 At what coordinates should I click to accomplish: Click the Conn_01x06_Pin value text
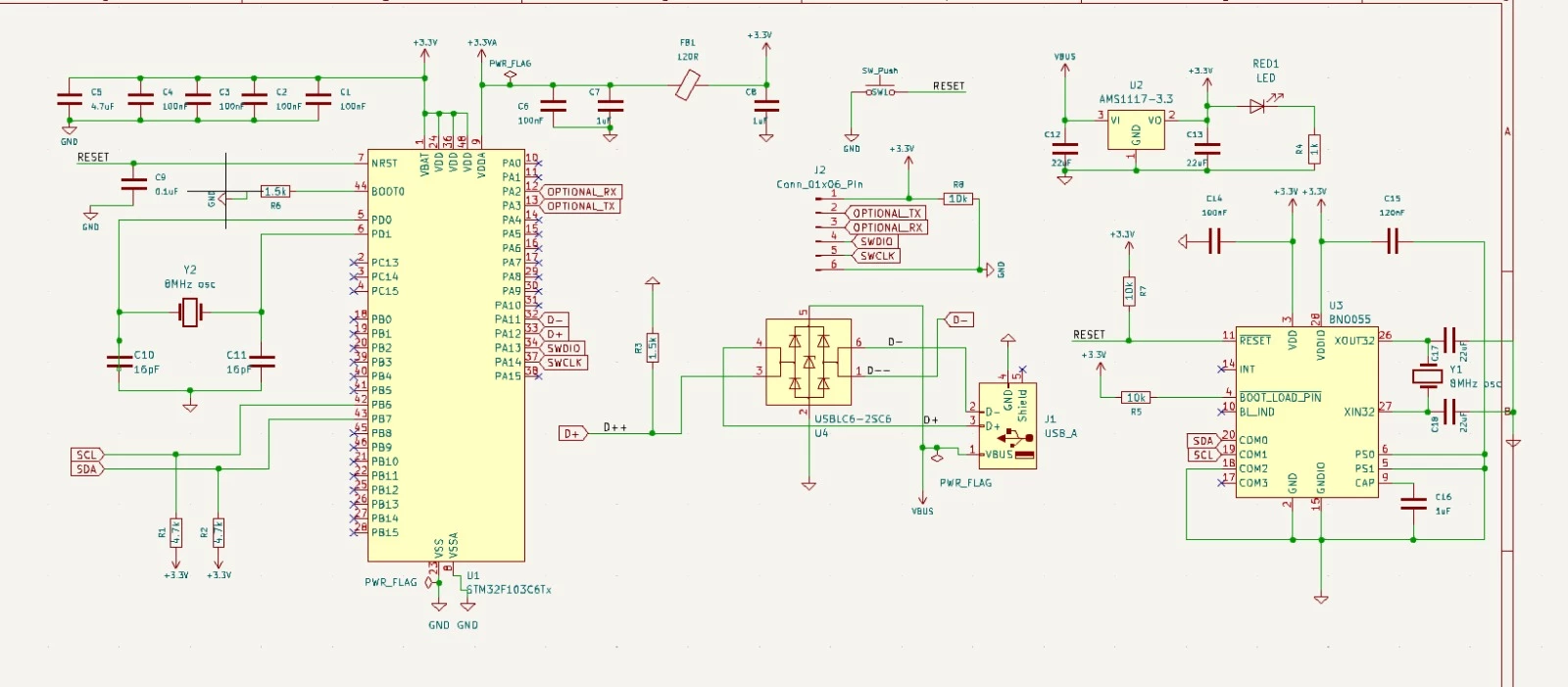click(x=819, y=184)
